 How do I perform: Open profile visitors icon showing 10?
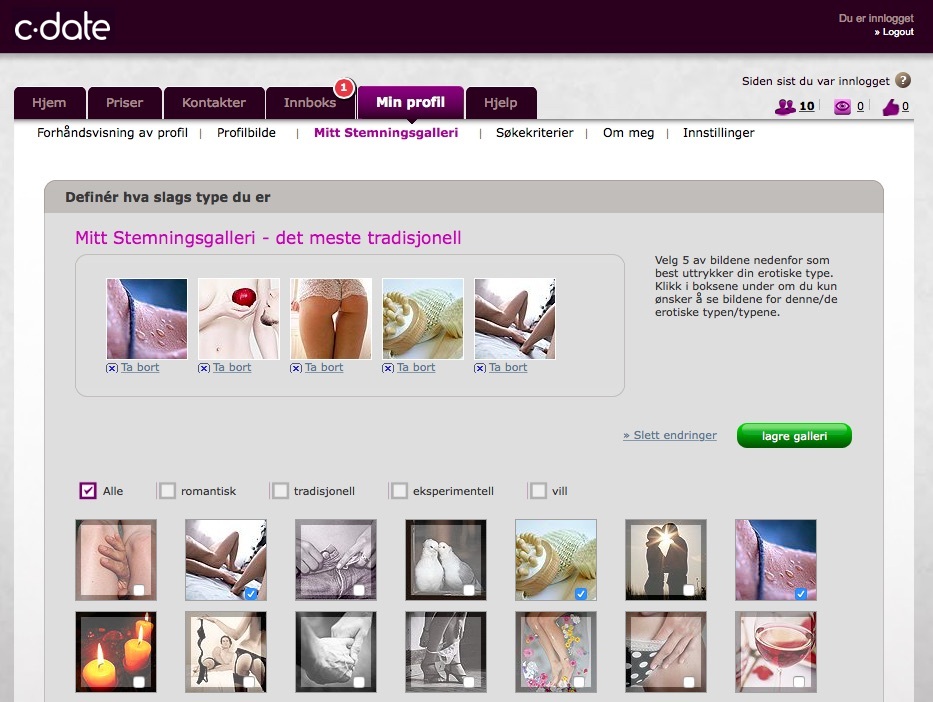(785, 107)
